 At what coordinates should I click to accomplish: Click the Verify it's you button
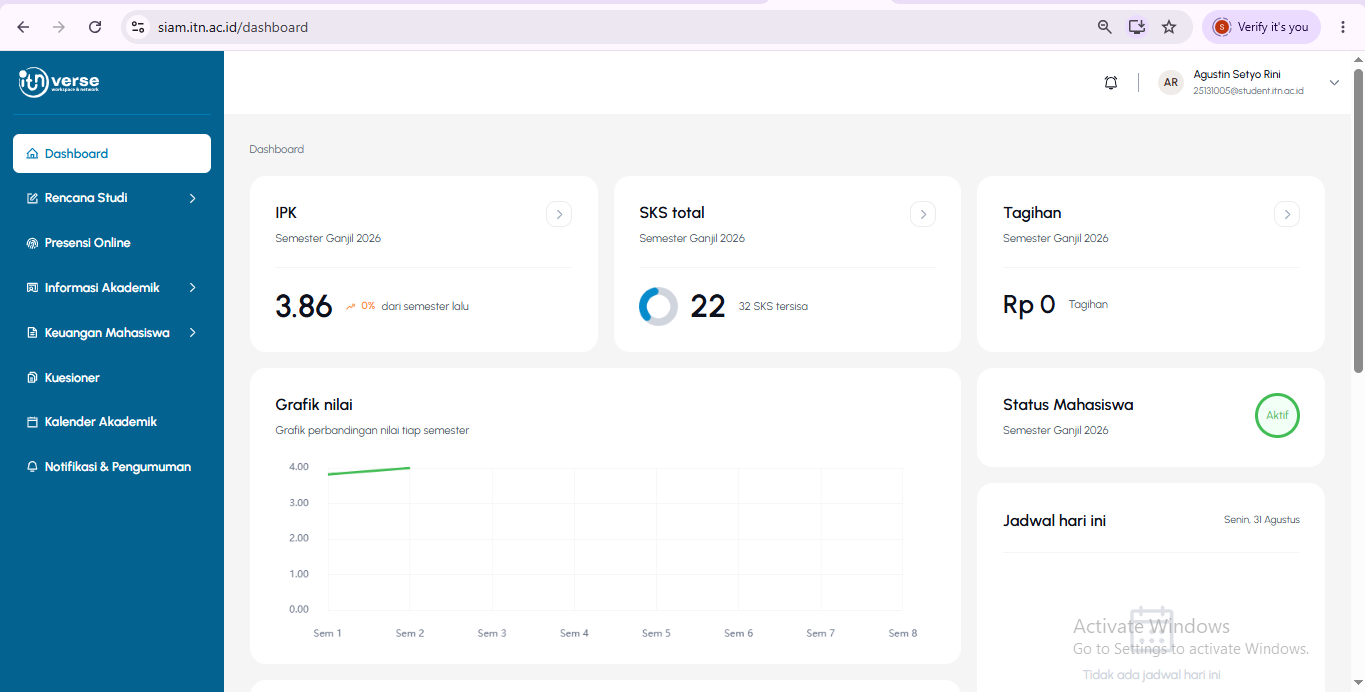point(1261,27)
